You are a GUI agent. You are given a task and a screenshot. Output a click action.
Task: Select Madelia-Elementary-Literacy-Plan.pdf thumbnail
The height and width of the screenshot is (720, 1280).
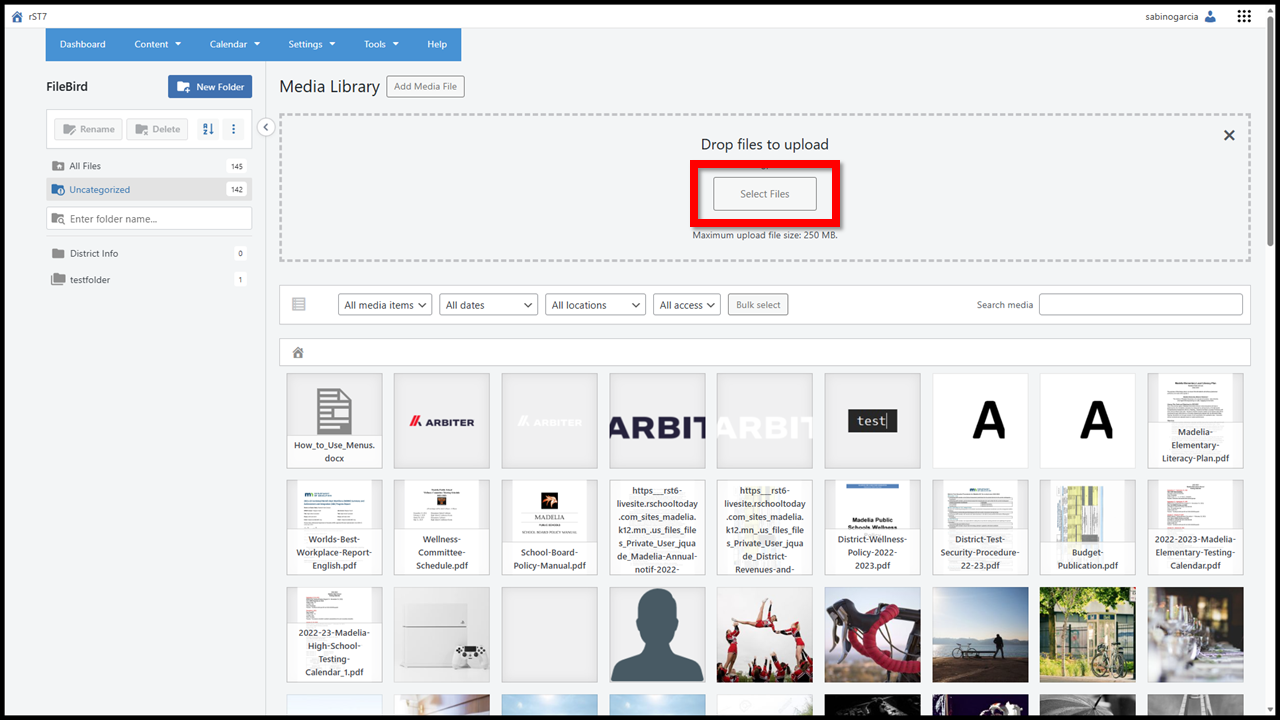tap(1195, 421)
